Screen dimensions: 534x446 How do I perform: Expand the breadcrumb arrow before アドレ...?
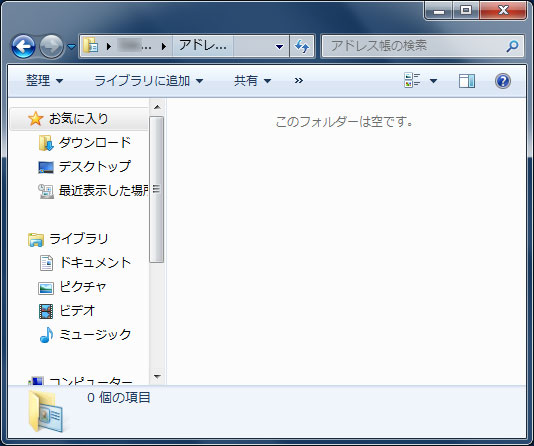coord(164,46)
